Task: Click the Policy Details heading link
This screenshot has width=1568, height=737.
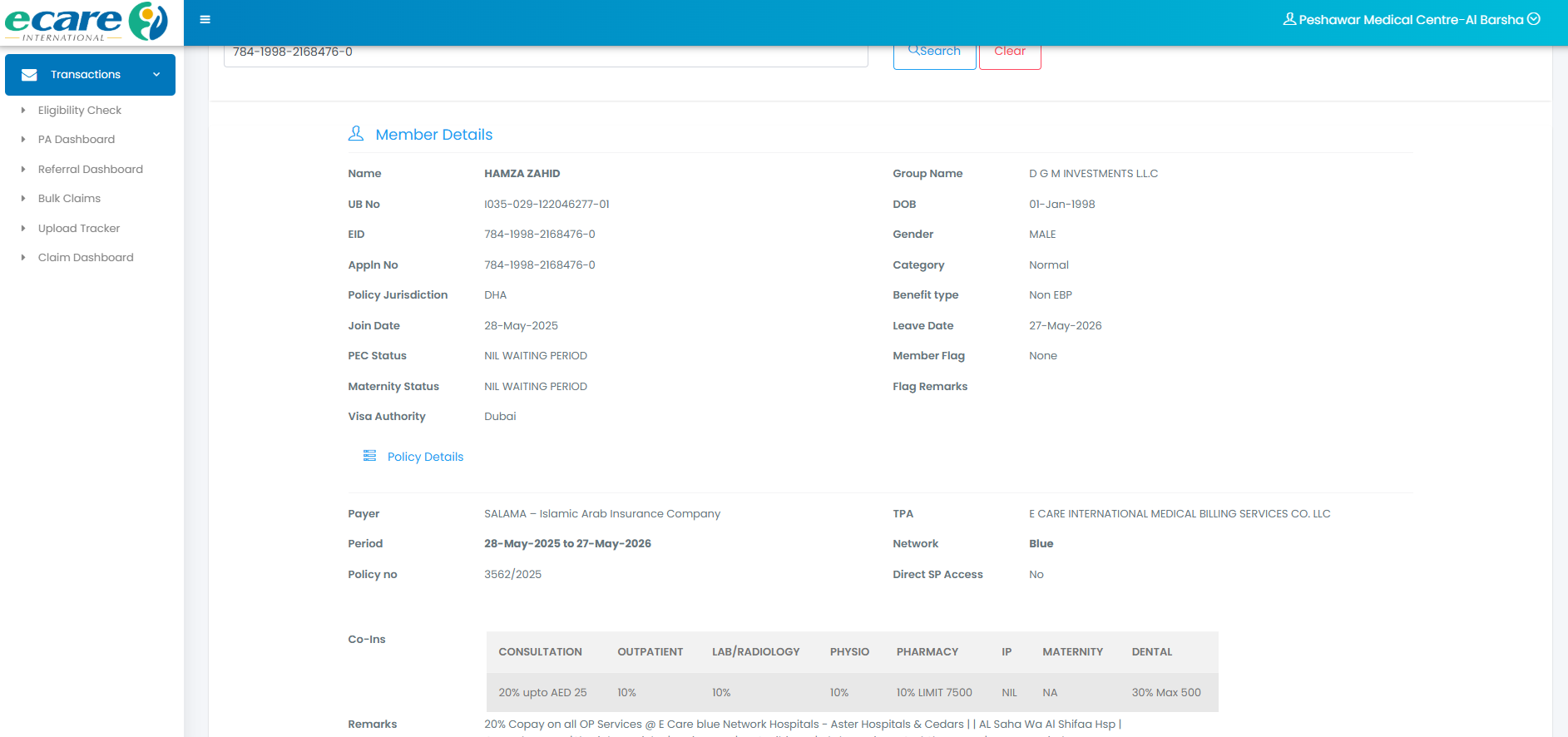Action: click(425, 457)
